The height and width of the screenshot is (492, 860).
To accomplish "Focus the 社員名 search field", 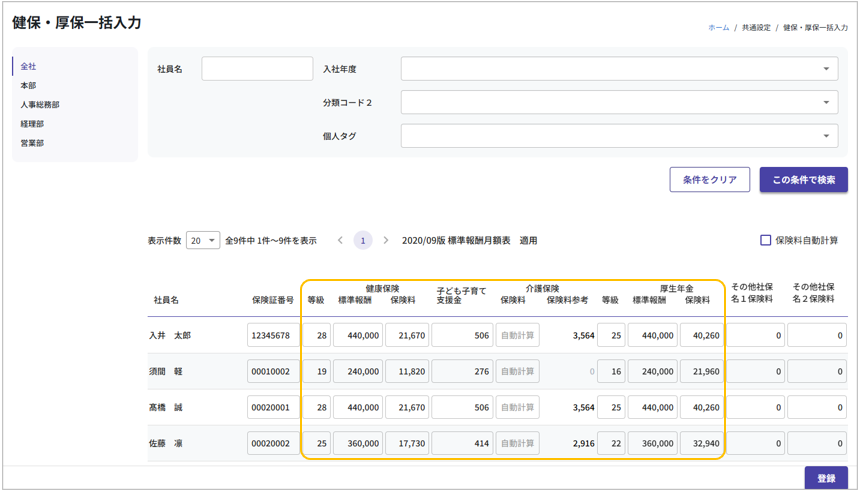I will [x=257, y=69].
